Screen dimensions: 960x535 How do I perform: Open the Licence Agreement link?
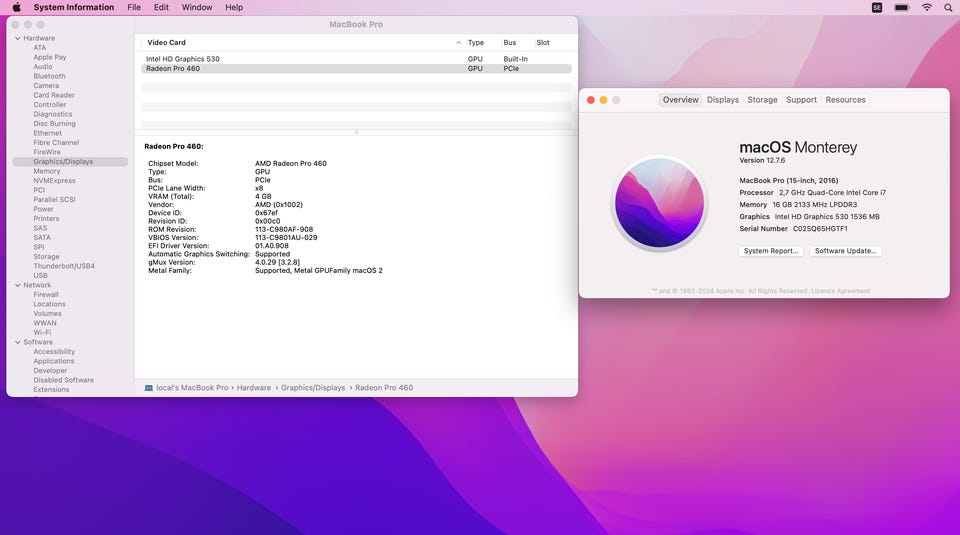[840, 291]
